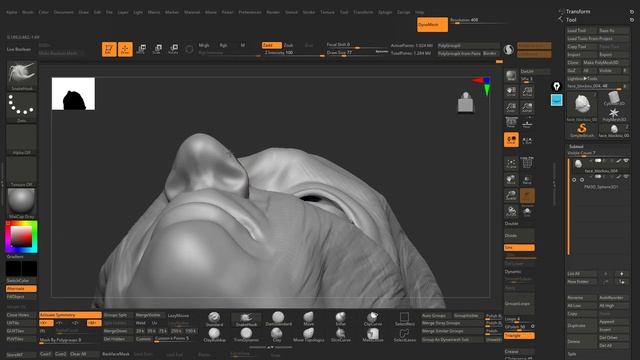The image size is (640, 360).
Task: Click the Load Tool button
Action: (x=582, y=31)
